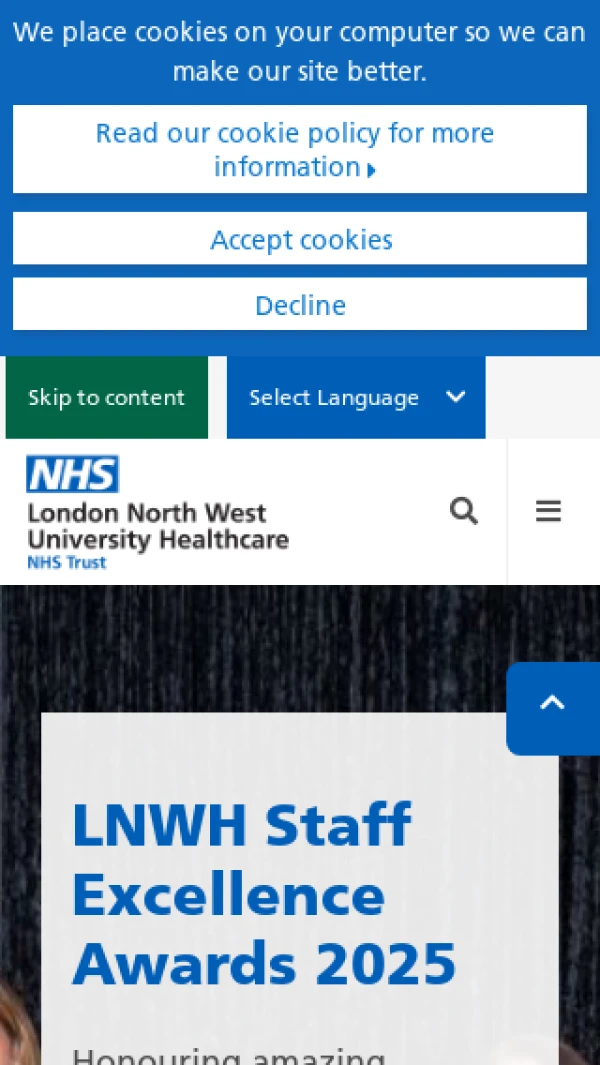Accept cookies on the banner

pyautogui.click(x=300, y=238)
